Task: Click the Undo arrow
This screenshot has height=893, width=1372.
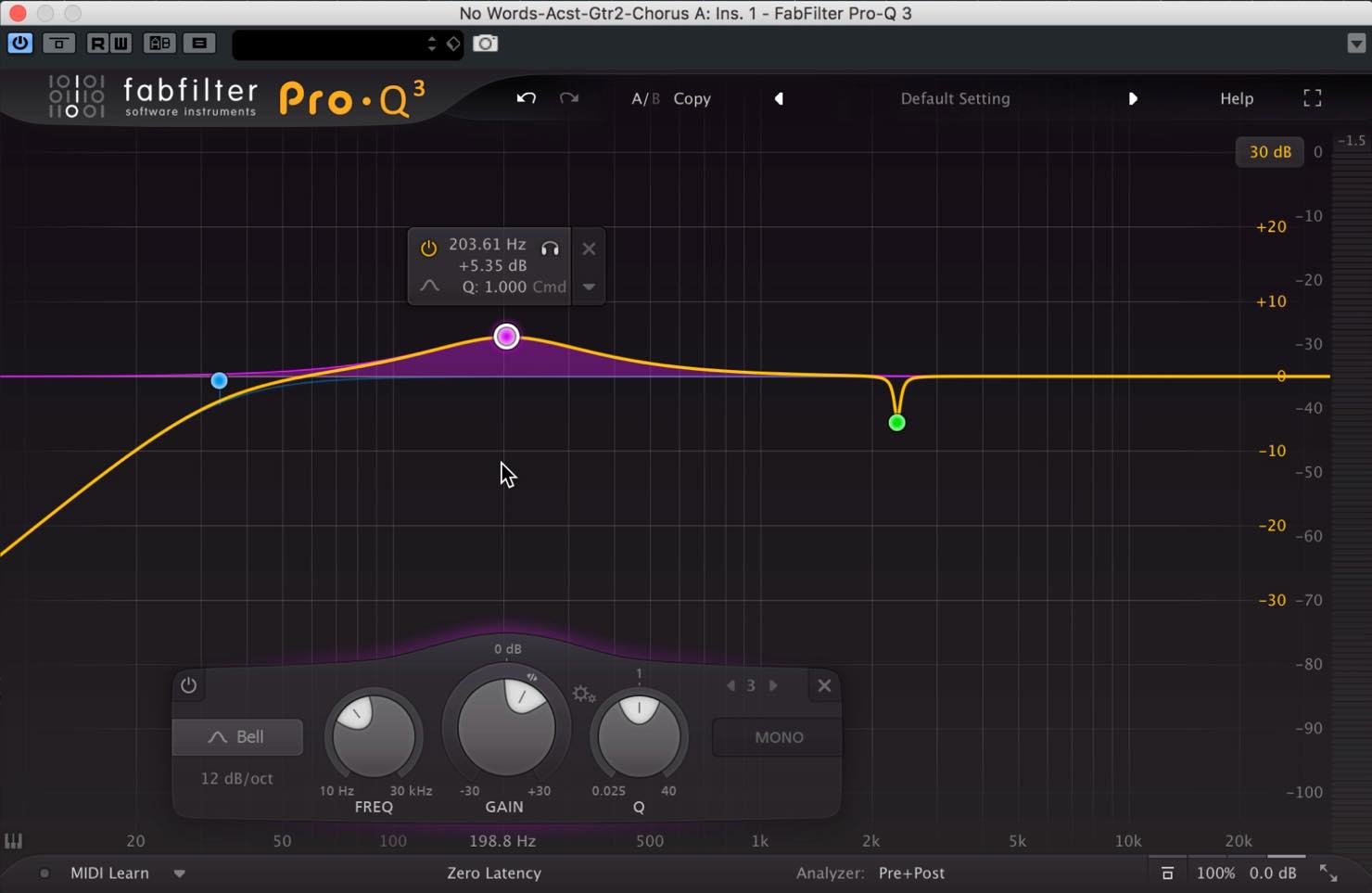Action: coord(527,98)
